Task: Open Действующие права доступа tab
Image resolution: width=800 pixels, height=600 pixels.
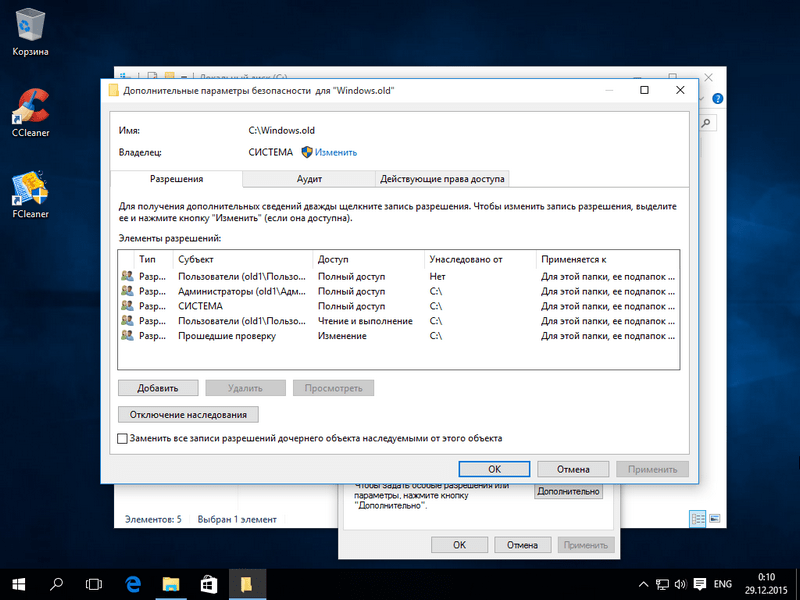Action: pos(442,179)
